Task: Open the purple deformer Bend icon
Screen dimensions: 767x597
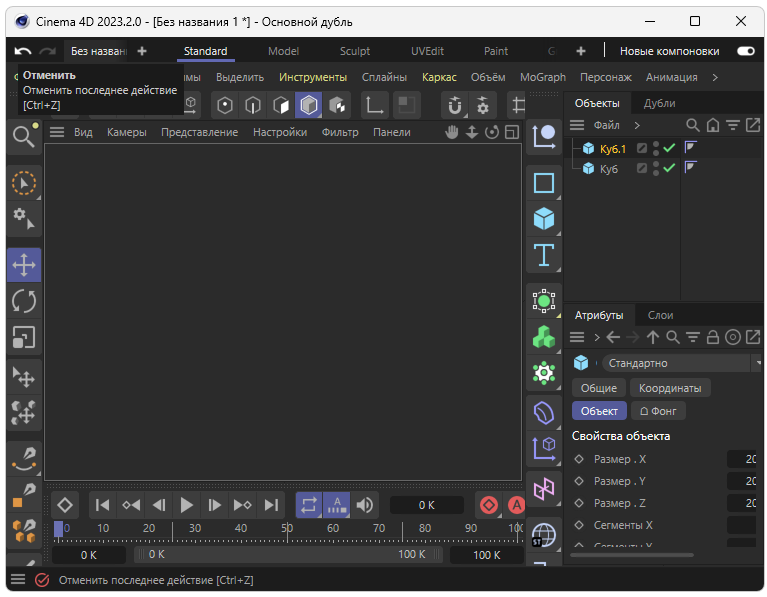Action: pyautogui.click(x=544, y=413)
